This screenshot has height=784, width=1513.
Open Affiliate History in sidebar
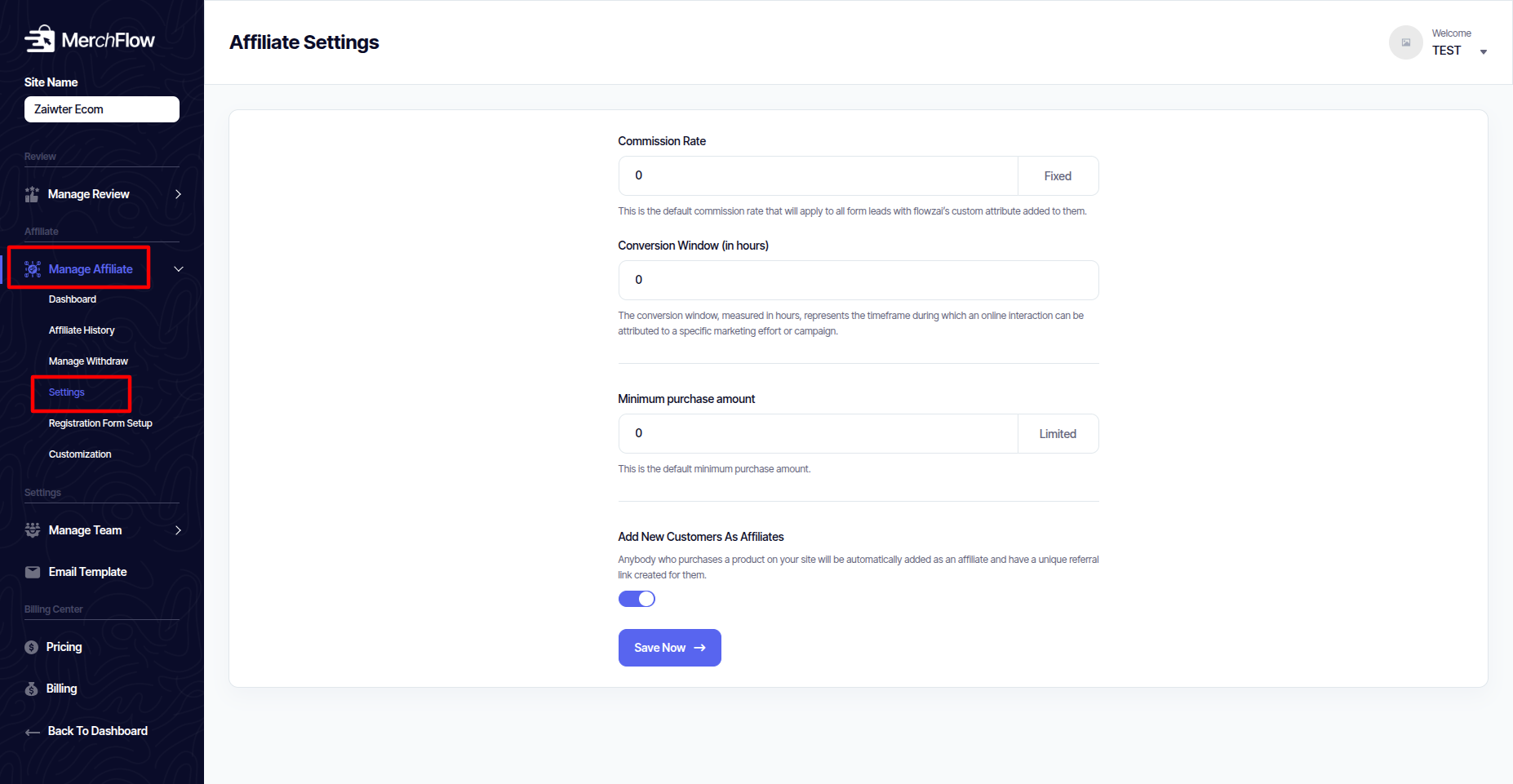[82, 330]
